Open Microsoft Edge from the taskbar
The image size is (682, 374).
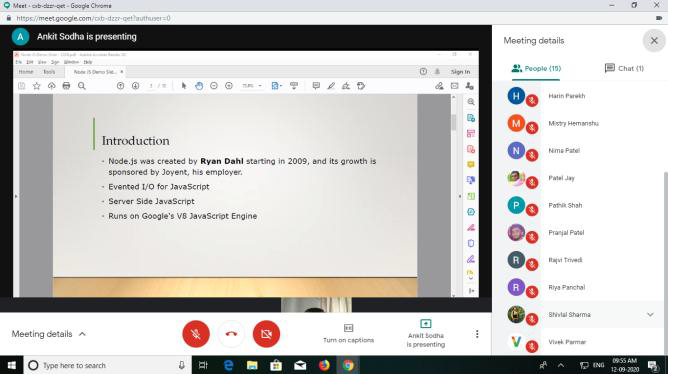point(229,365)
